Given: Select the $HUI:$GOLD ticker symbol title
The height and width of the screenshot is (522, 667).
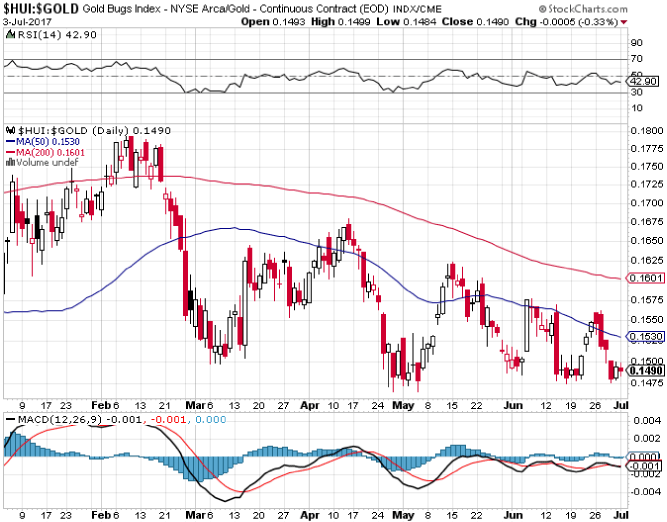Looking at the screenshot, I should coord(41,8).
